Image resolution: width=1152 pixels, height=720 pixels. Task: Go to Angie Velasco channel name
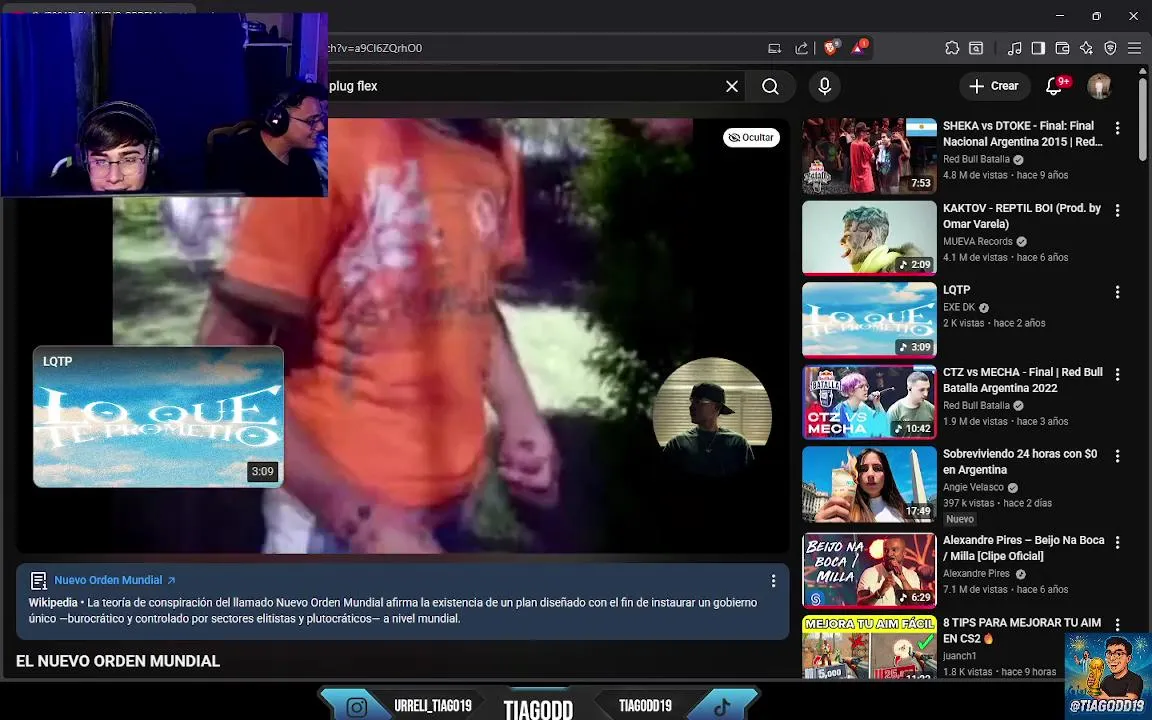coord(973,487)
